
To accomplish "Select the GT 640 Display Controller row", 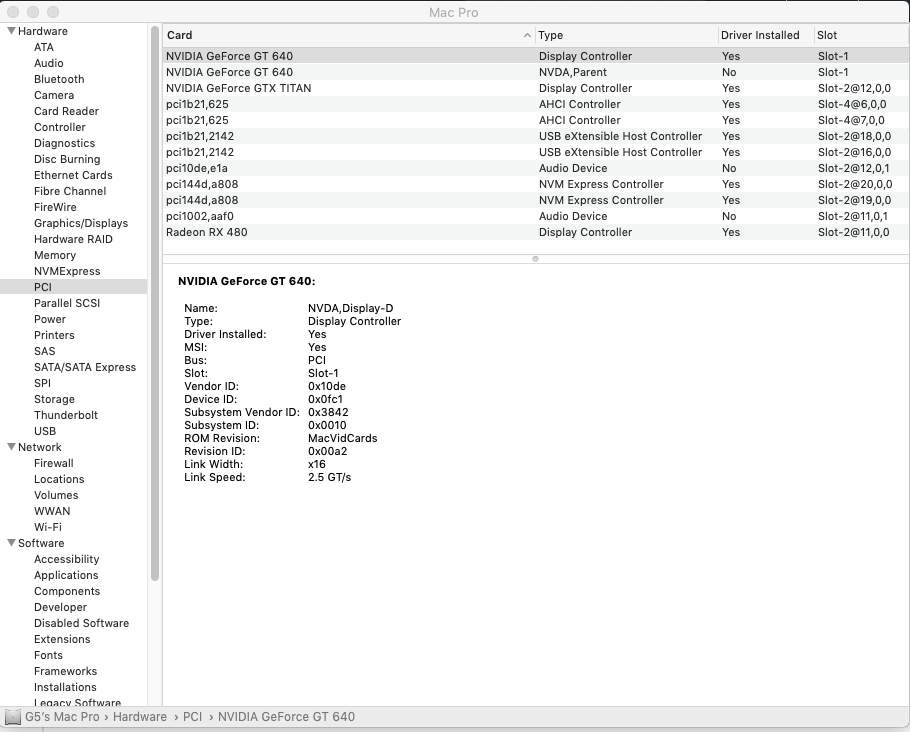I will [536, 56].
